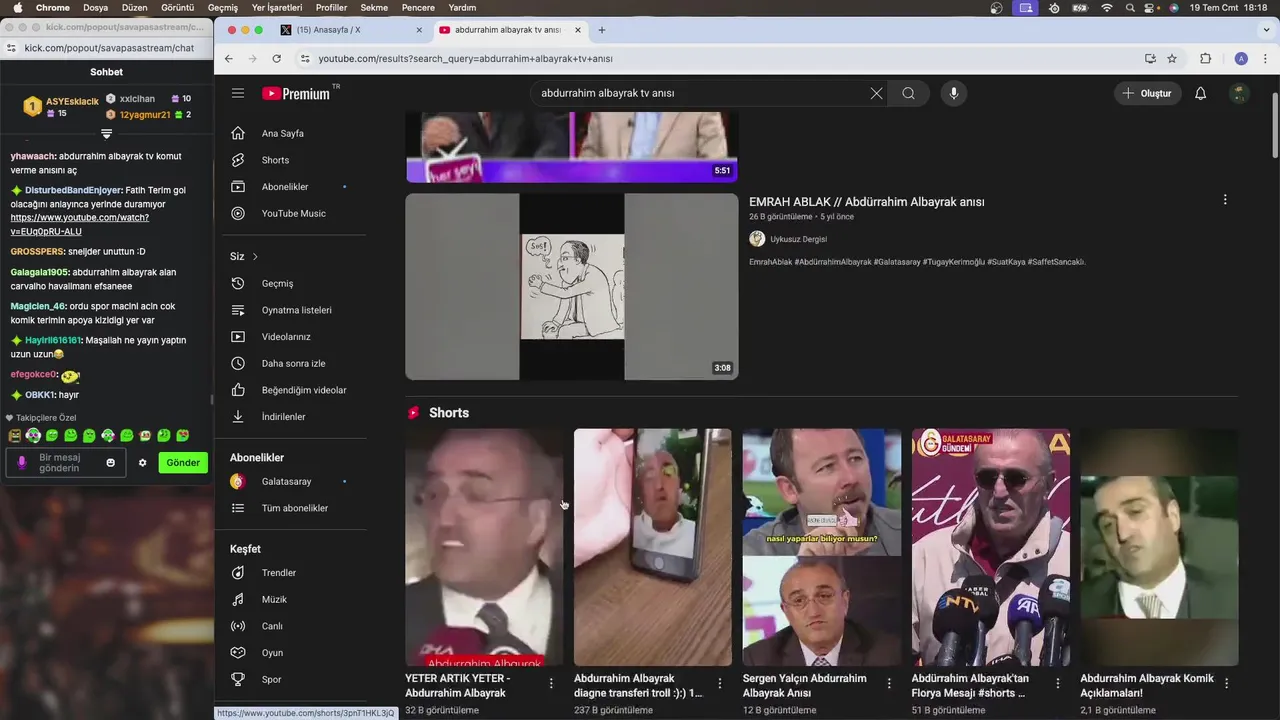Open options menu for EMRAH ABLAK video
Viewport: 1280px width, 720px height.
click(x=1225, y=200)
